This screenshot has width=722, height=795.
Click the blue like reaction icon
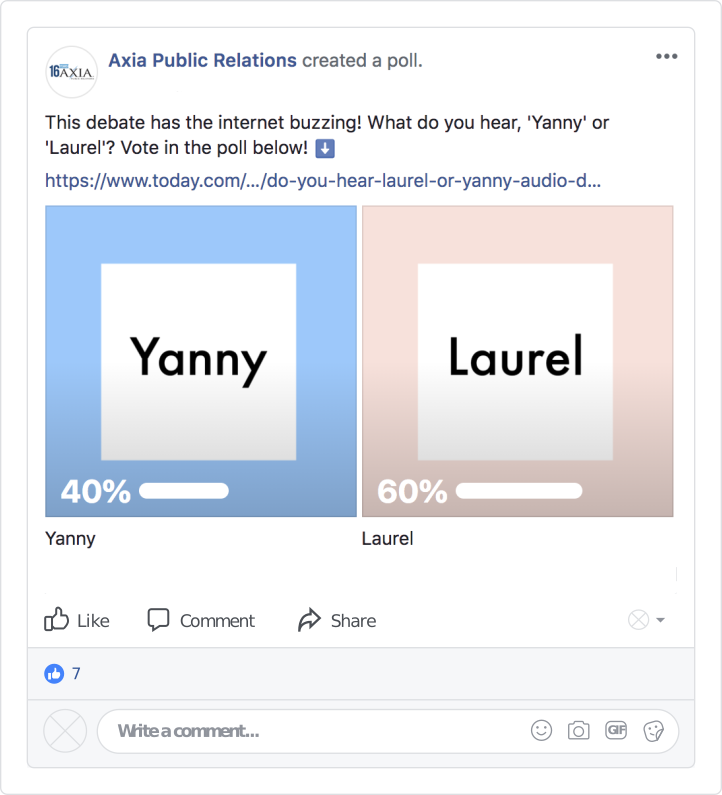54,674
